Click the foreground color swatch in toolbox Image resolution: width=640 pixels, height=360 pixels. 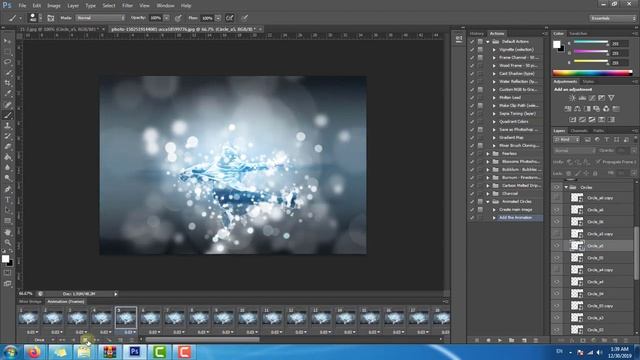[5, 258]
